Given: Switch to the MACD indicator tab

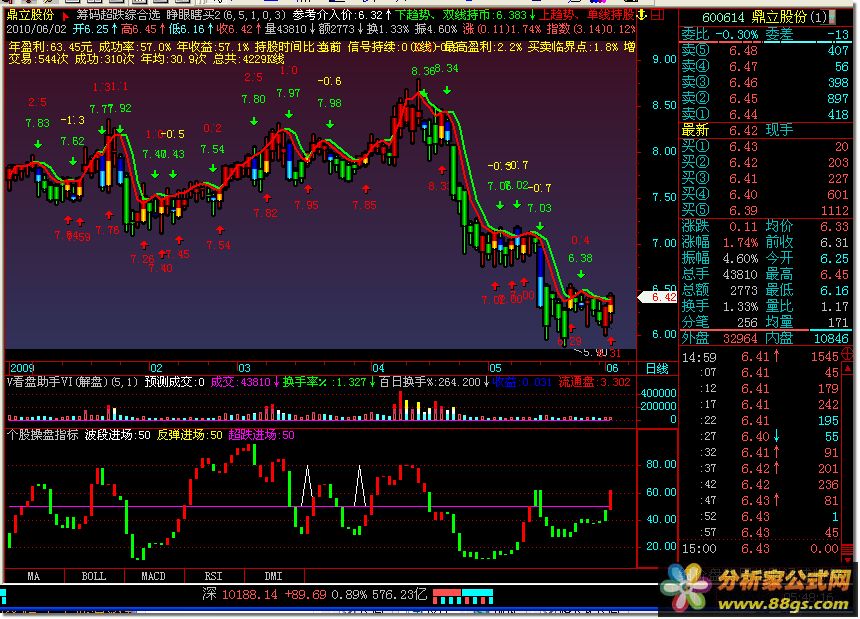Looking at the screenshot, I should 153,576.
